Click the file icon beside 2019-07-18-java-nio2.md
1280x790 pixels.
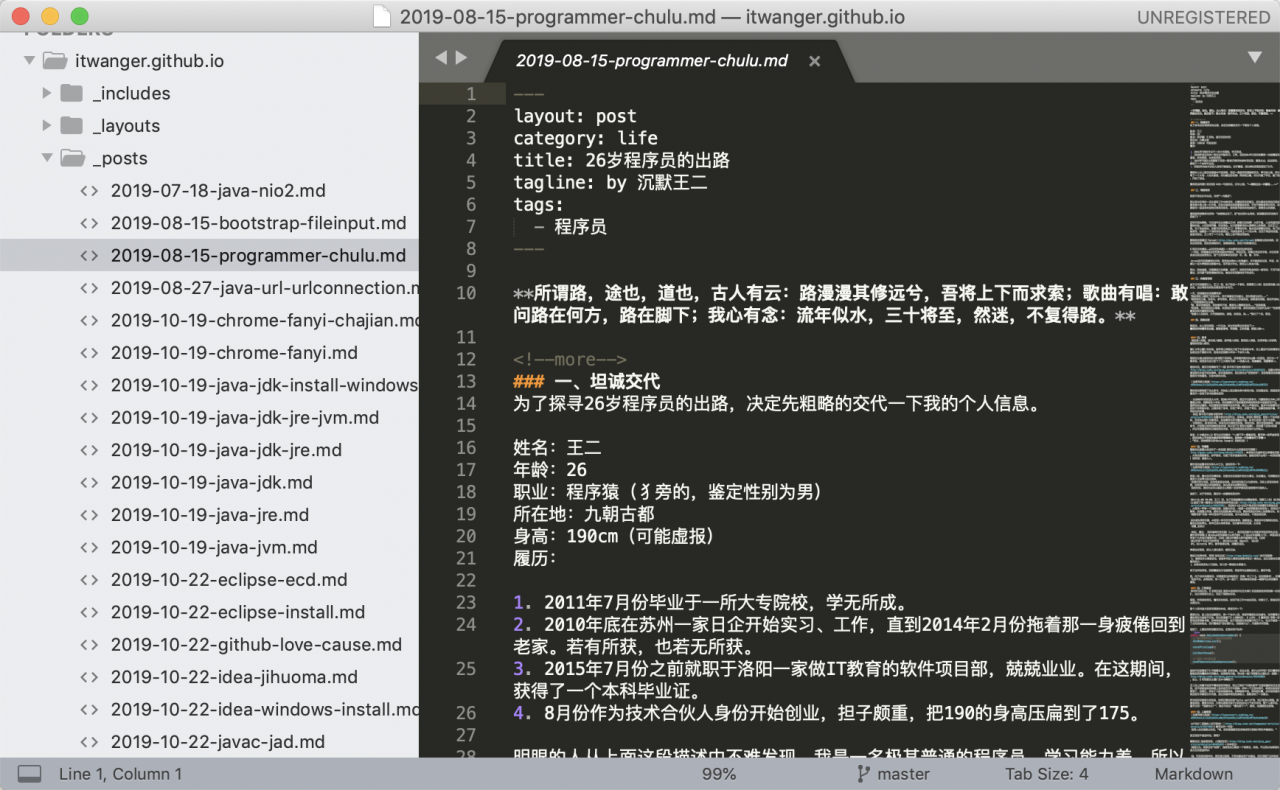90,191
